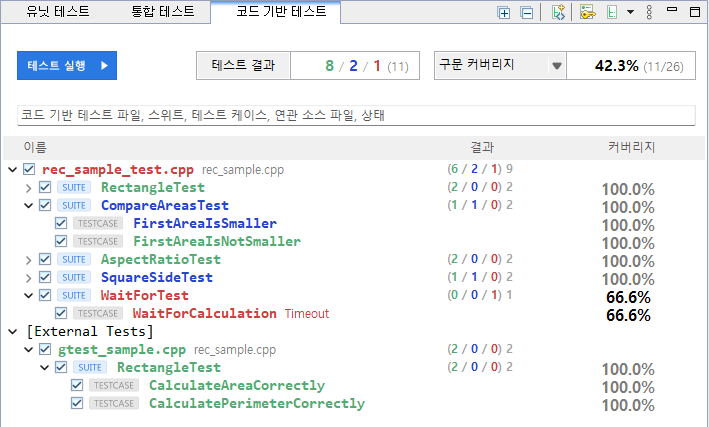
Task: Click the TESTCASE badge of CalculateAreaCorrectly
Action: click(114, 385)
